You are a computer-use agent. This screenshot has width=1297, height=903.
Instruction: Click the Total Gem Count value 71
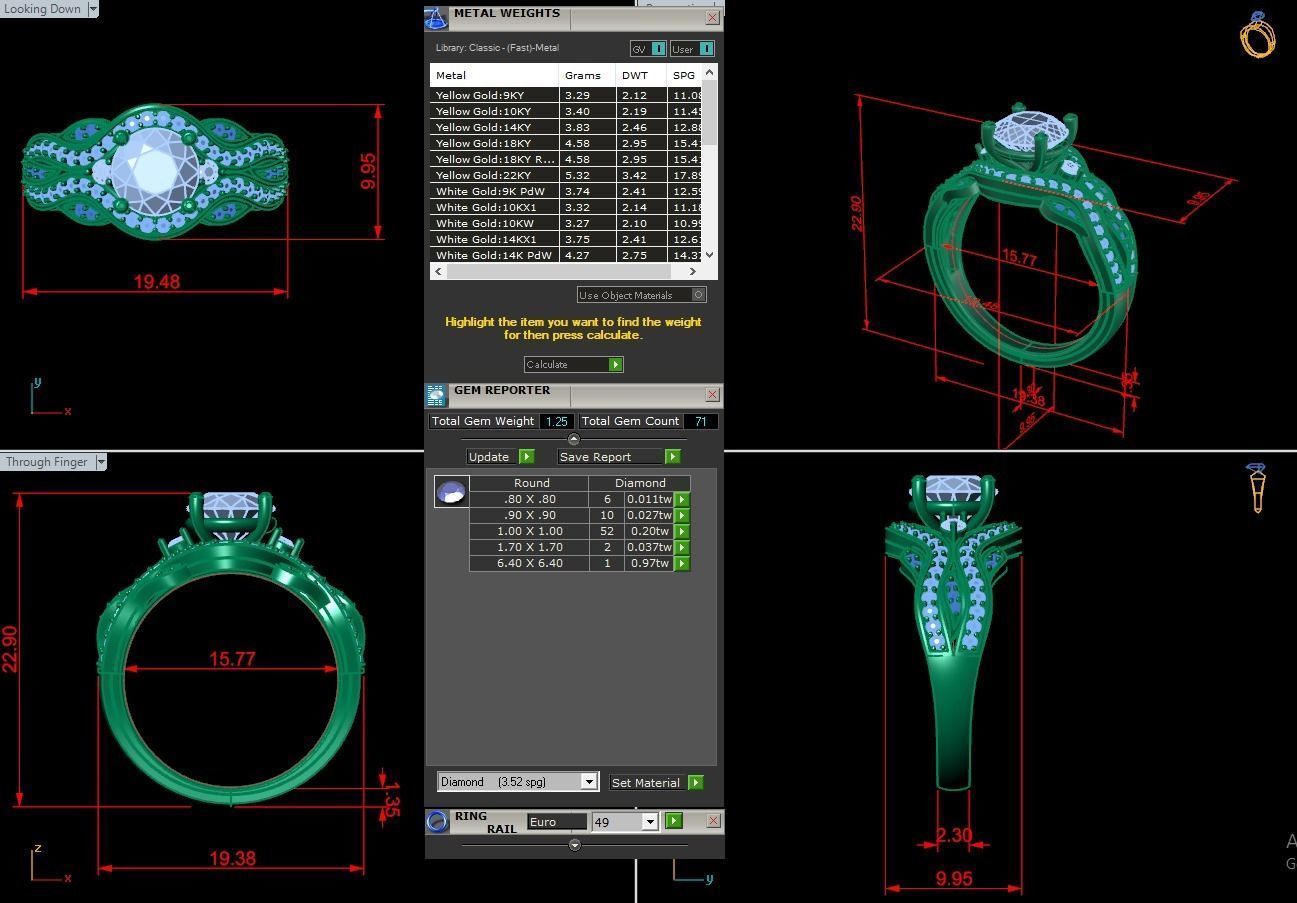pos(701,421)
